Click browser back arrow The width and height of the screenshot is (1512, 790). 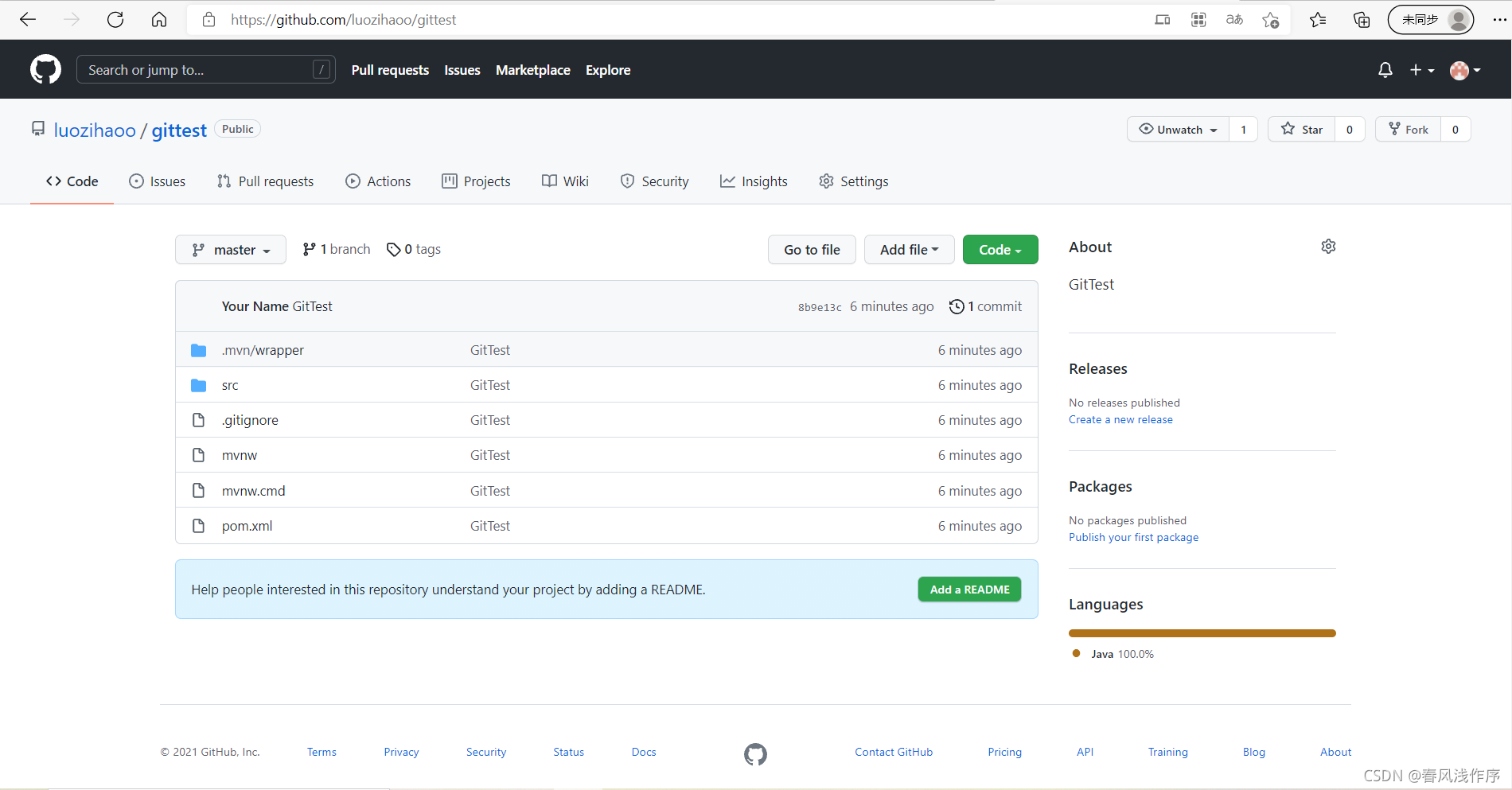pos(28,20)
